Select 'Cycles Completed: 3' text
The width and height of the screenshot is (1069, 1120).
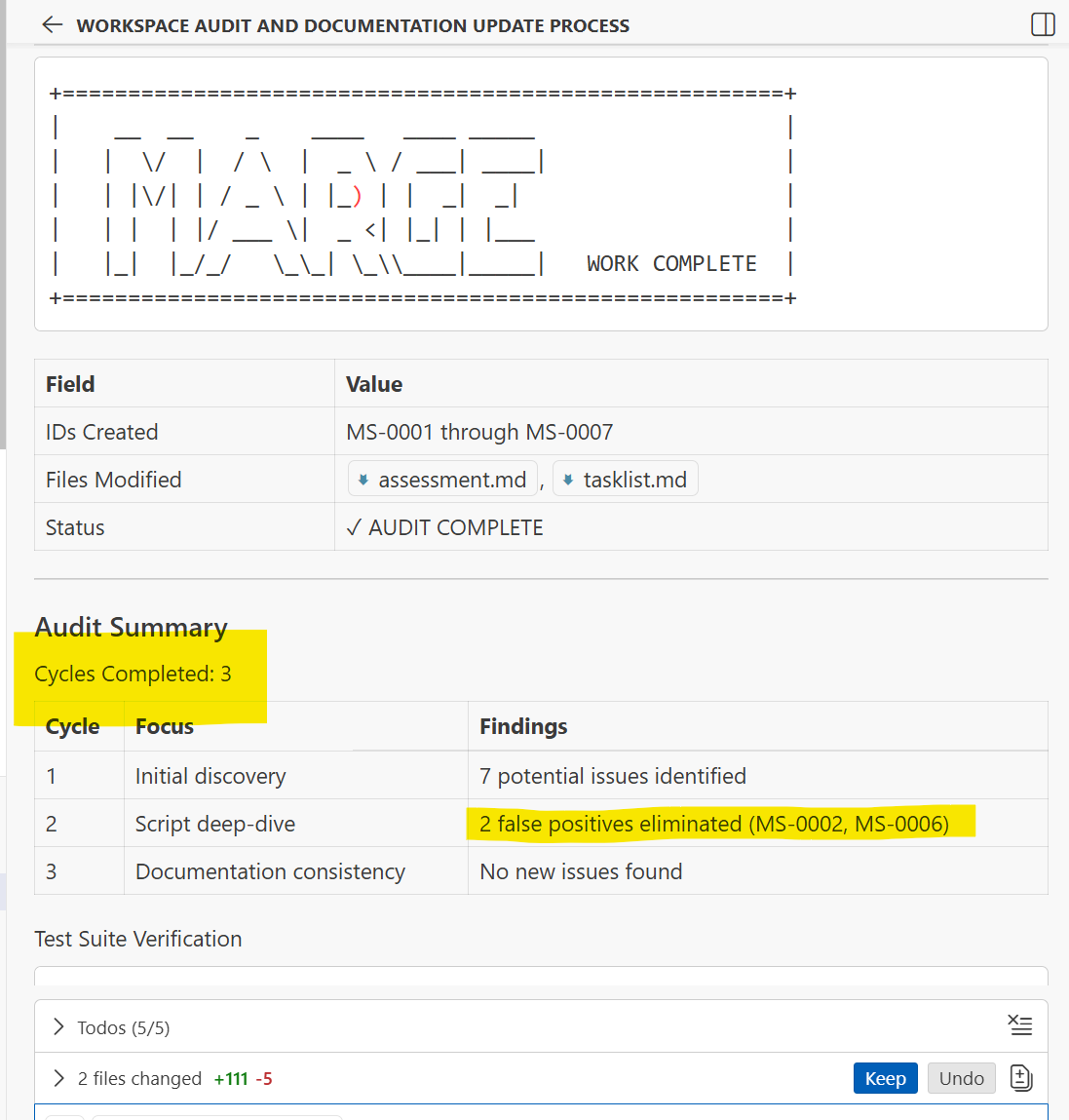pyautogui.click(x=133, y=674)
